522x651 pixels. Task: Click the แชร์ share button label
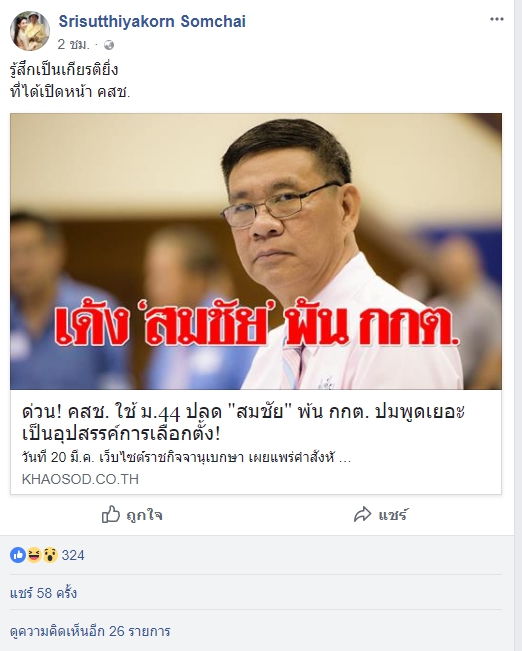tap(393, 515)
